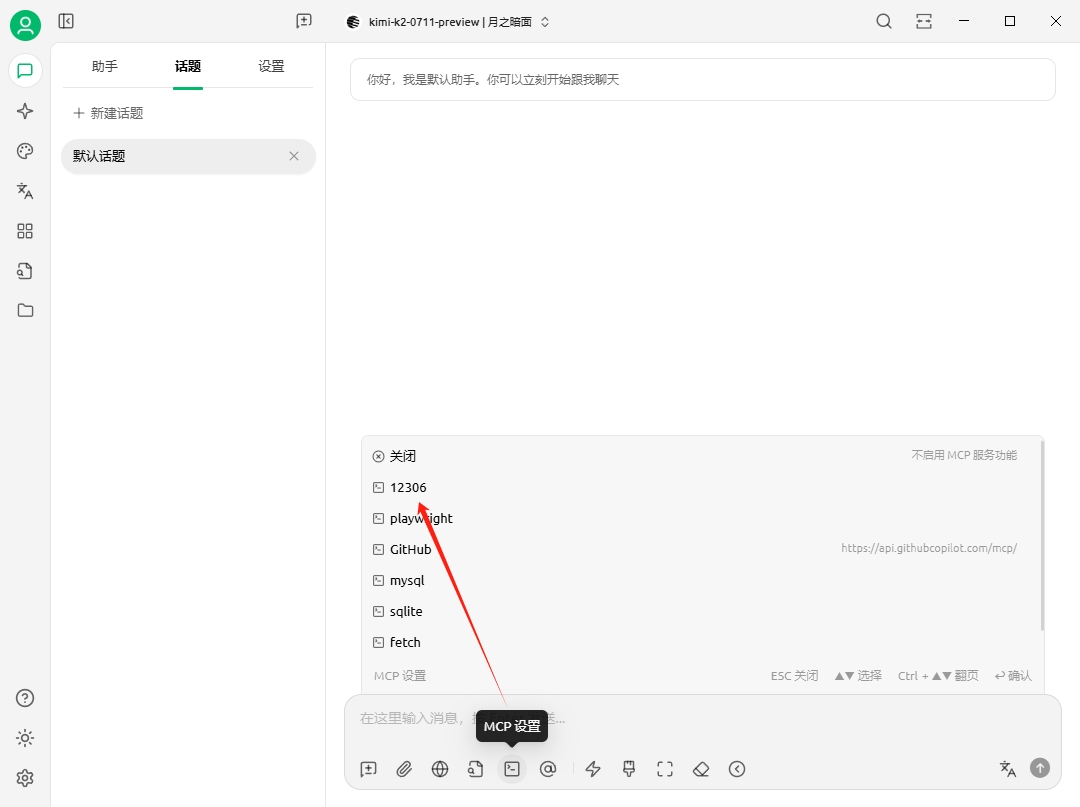Viewport: 1080px width, 807px height.
Task: Open the help question mark icon
Action: coord(25,698)
